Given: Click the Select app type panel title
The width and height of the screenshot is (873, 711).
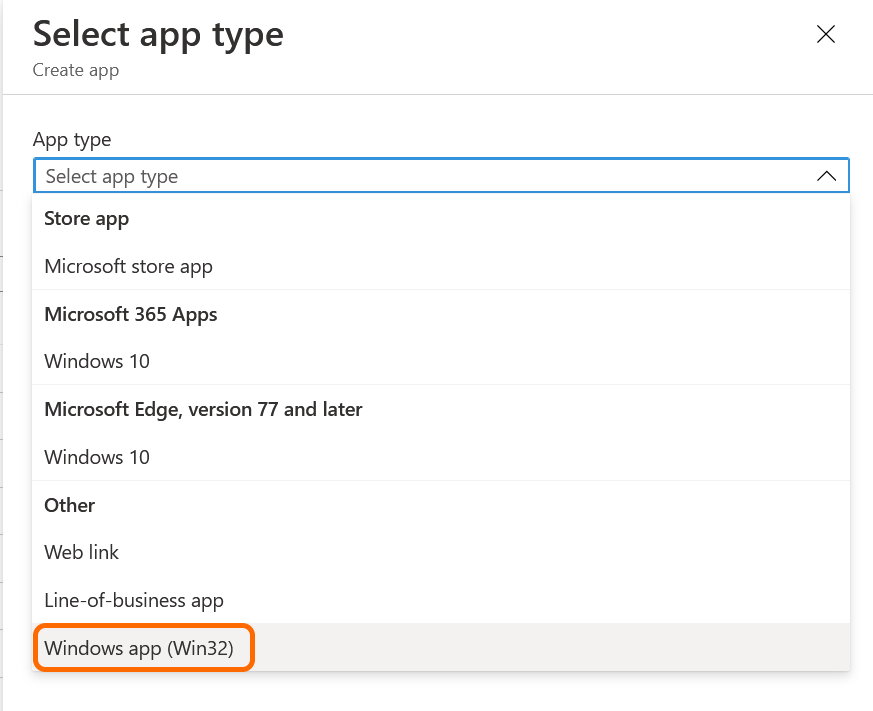Looking at the screenshot, I should [x=158, y=34].
